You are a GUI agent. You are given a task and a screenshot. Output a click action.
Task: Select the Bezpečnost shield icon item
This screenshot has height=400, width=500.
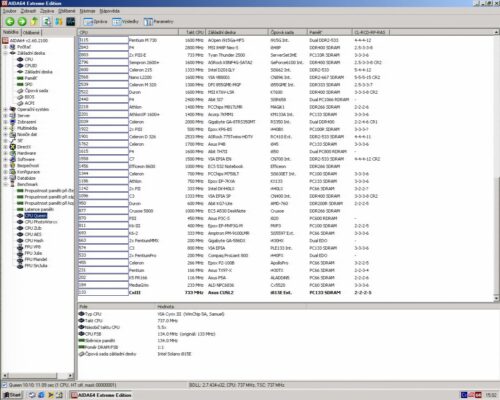[x=13, y=166]
